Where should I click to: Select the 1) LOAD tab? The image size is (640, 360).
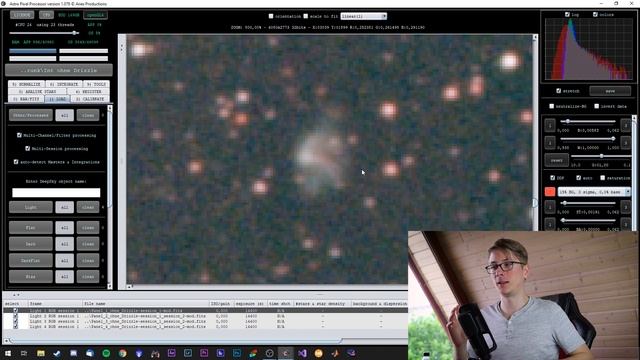pyautogui.click(x=57, y=99)
